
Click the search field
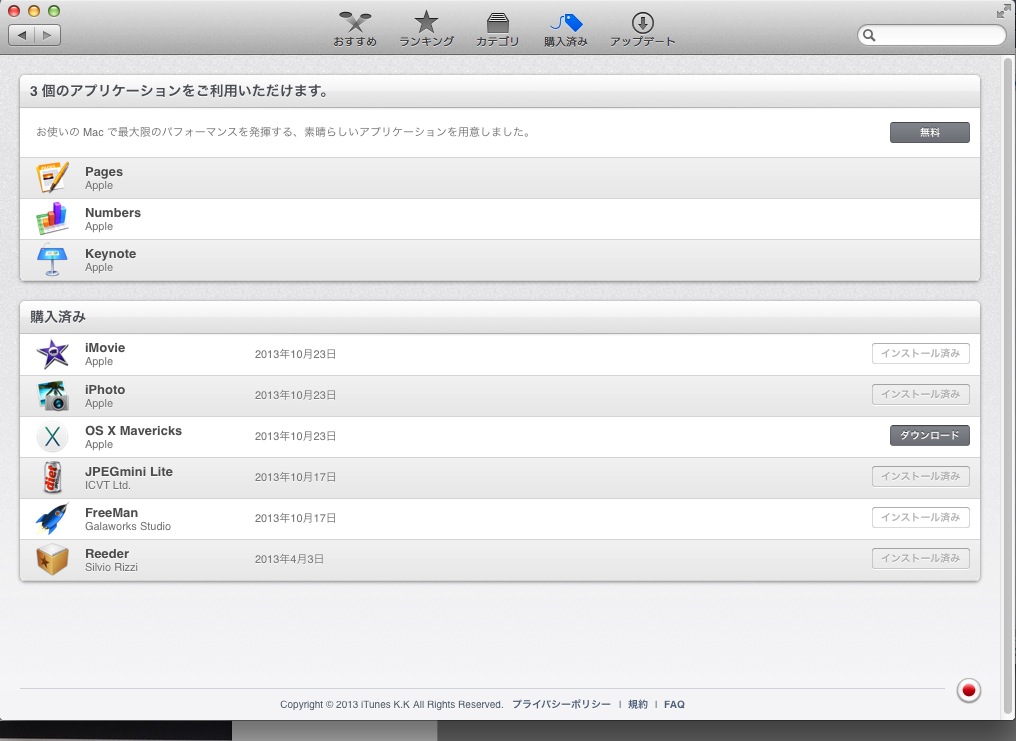pyautogui.click(x=932, y=35)
